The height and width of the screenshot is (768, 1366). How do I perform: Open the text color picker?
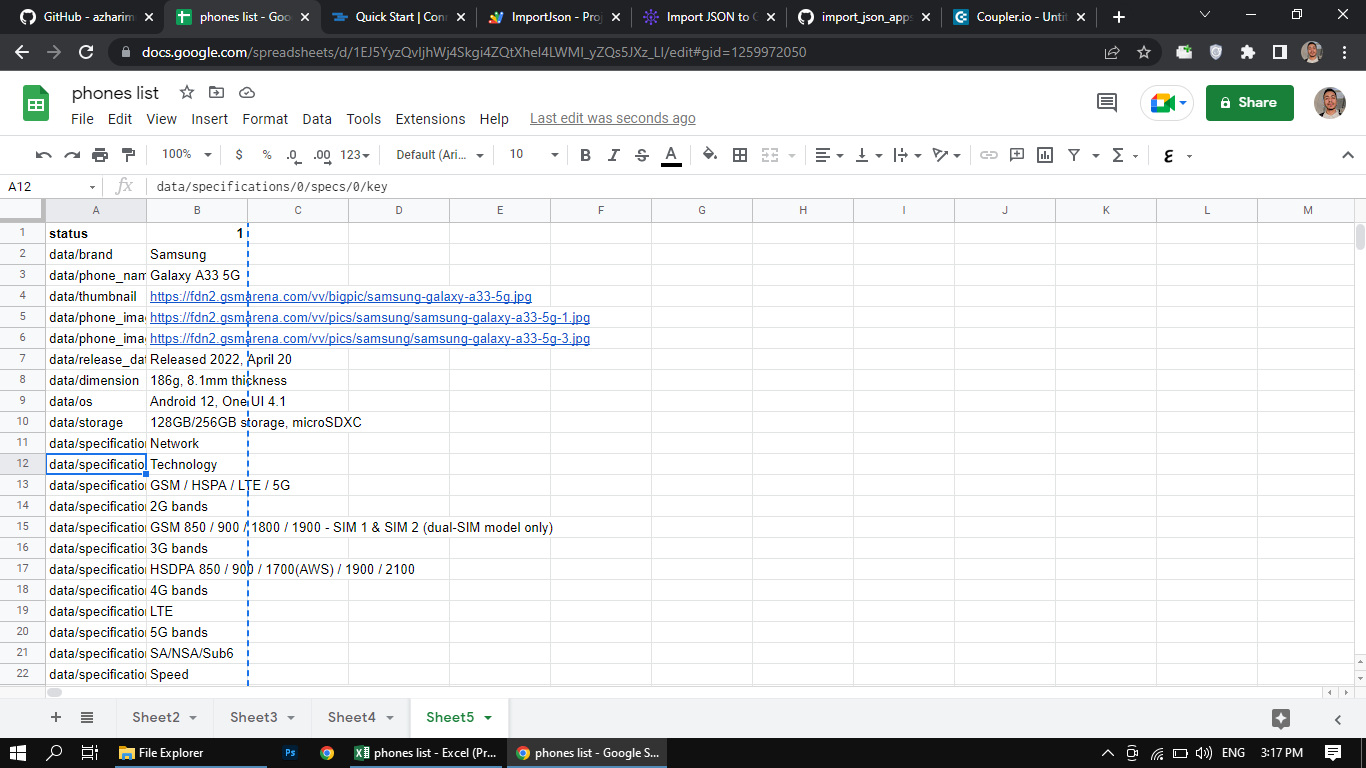[670, 155]
